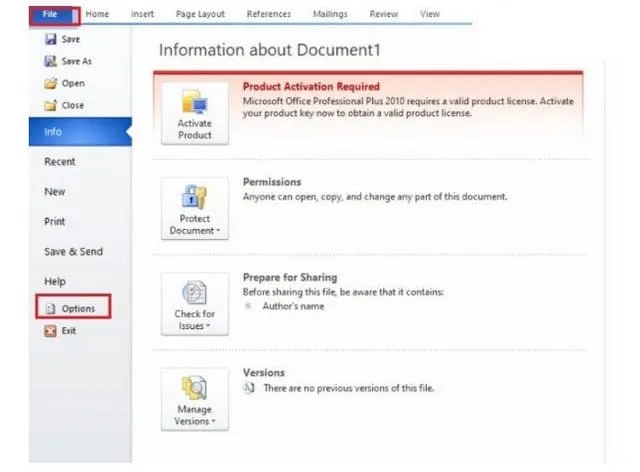
Task: Open the Help section
Action: click(x=55, y=282)
